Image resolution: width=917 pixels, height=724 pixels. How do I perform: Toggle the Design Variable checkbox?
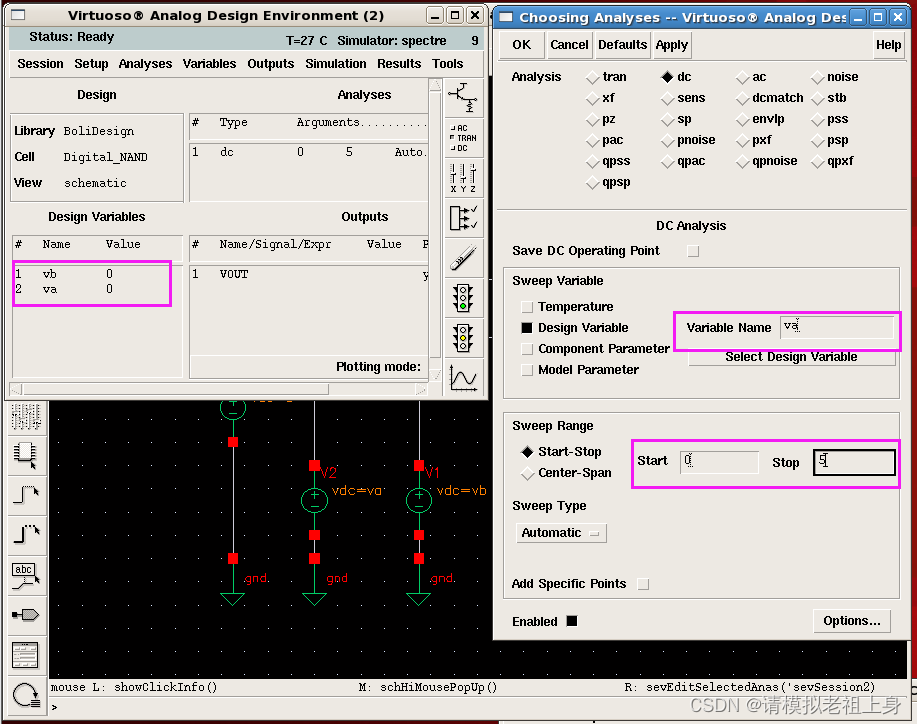pyautogui.click(x=527, y=328)
